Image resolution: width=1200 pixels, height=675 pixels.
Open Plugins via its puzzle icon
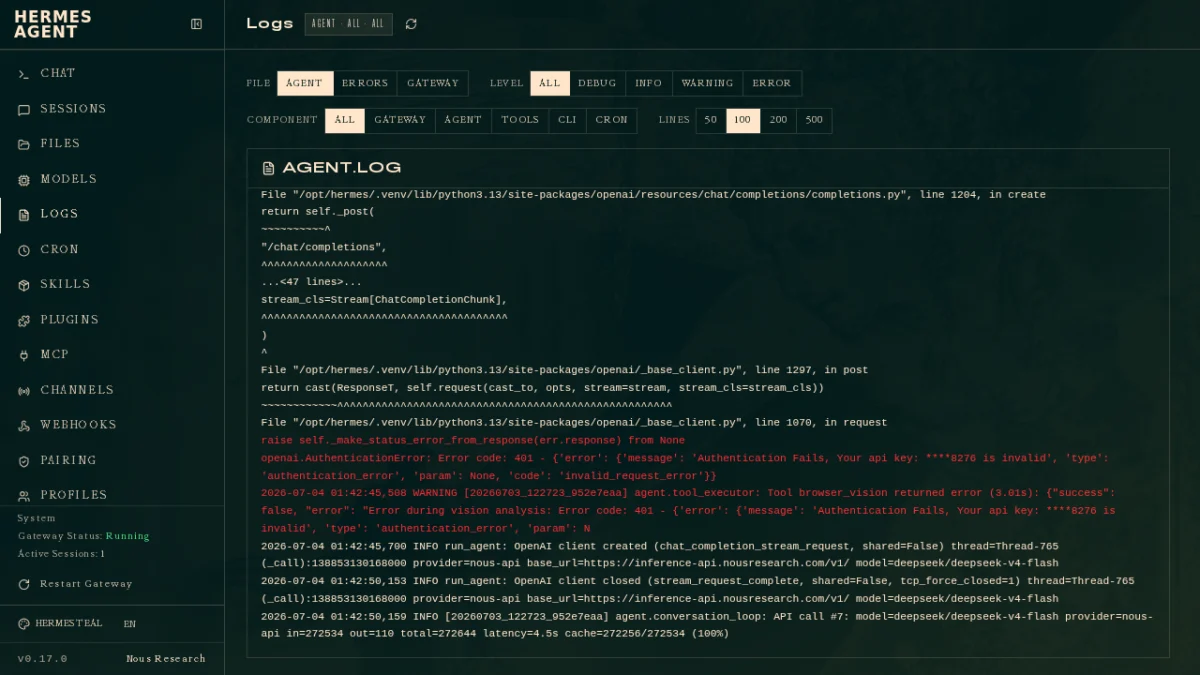point(24,320)
